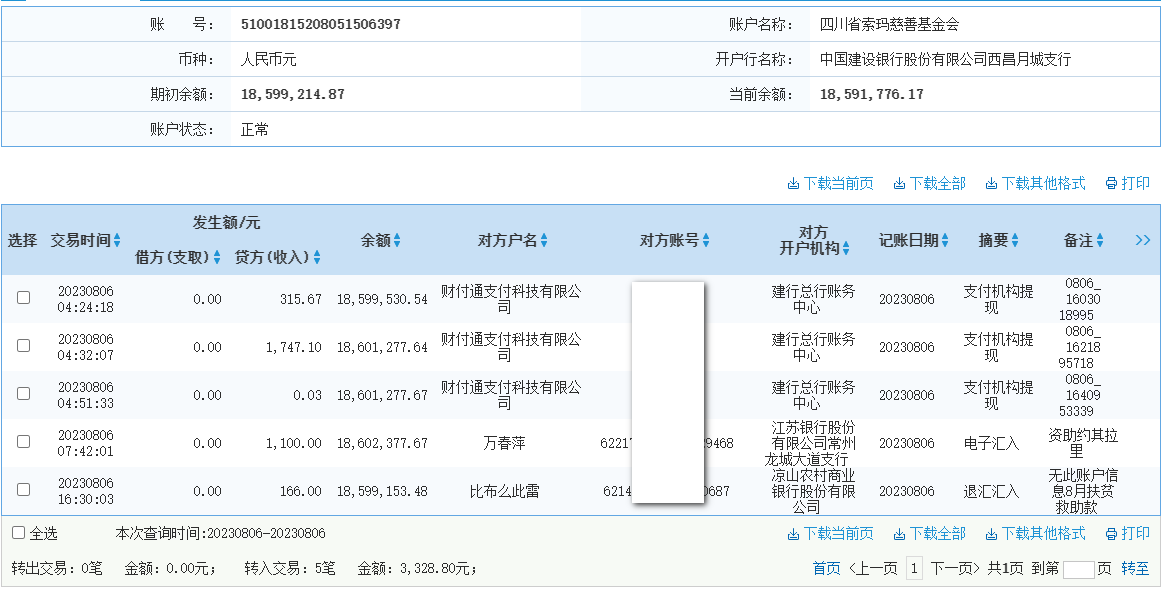This screenshot has height=589, width=1165.
Task: Sort by 摘要 using its sort arrows
Action: (x=1015, y=241)
